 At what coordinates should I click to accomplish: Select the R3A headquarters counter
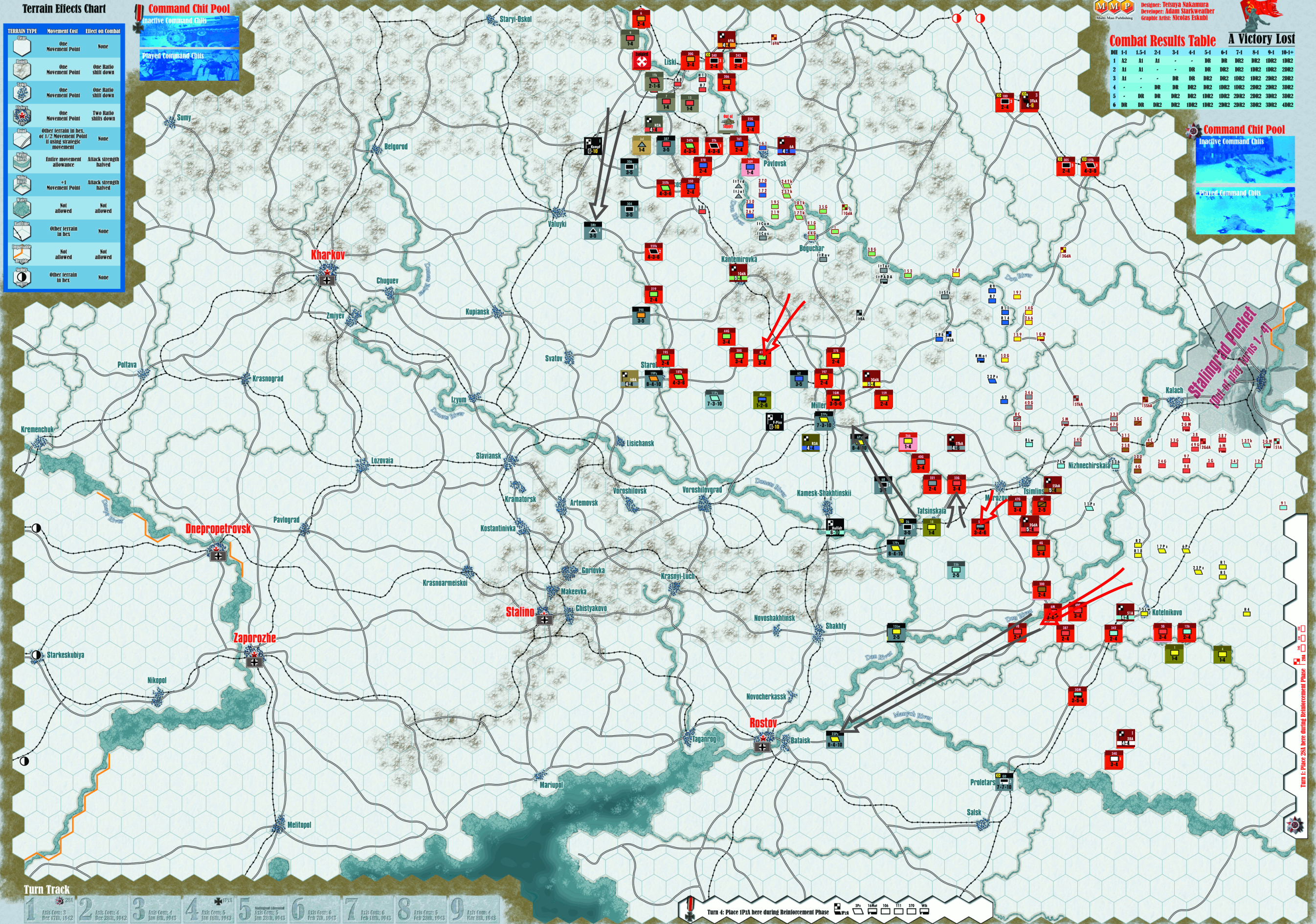coord(810,443)
